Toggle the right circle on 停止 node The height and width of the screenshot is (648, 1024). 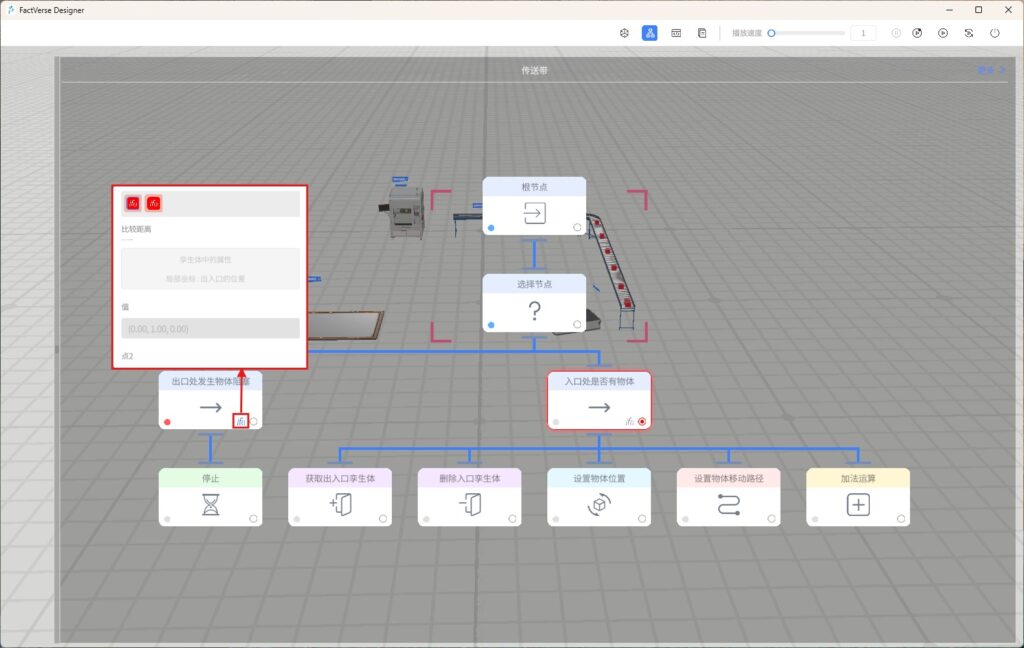(254, 519)
